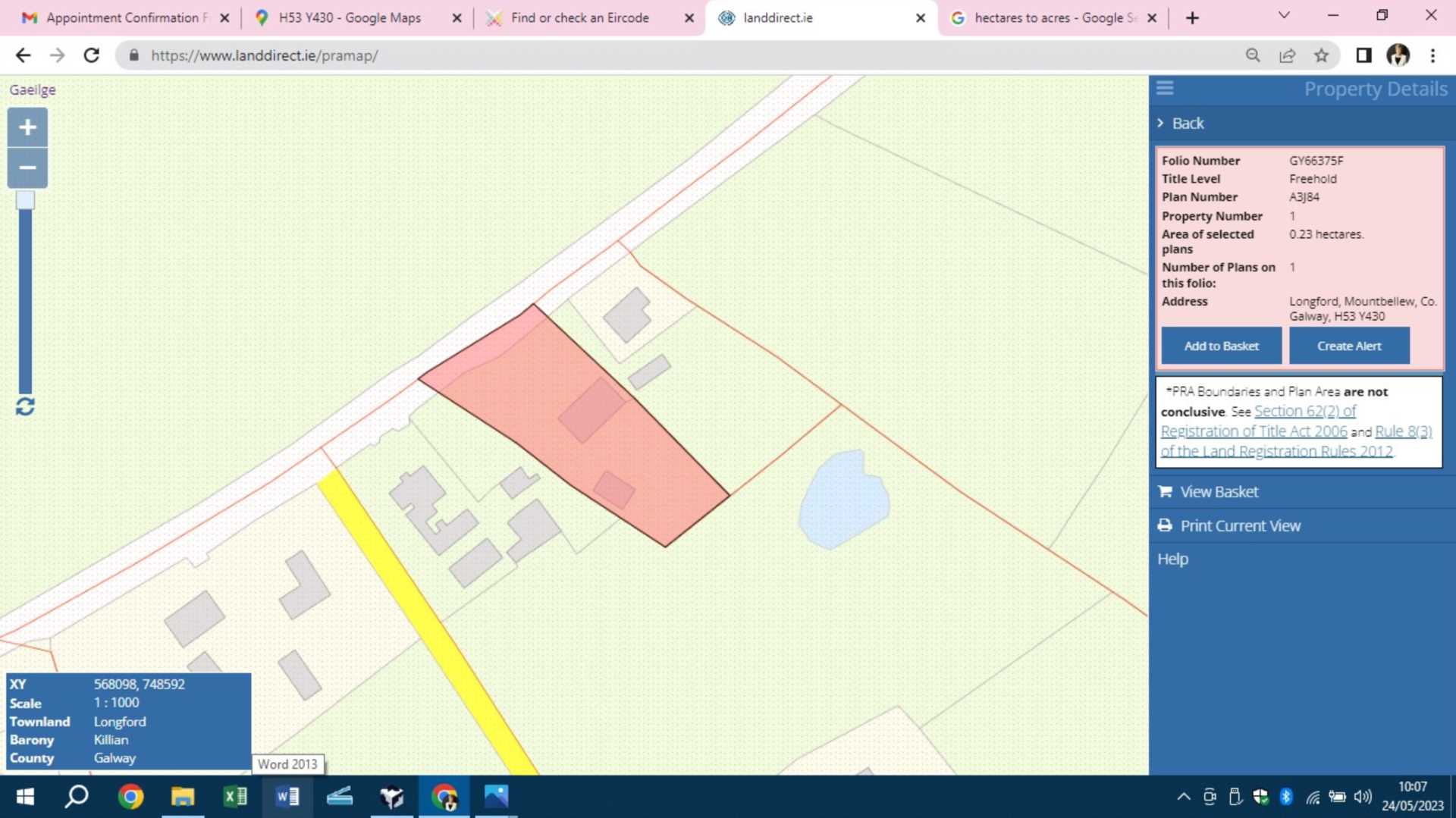Select Print Current View option
The image size is (1456, 818).
pos(1239,526)
